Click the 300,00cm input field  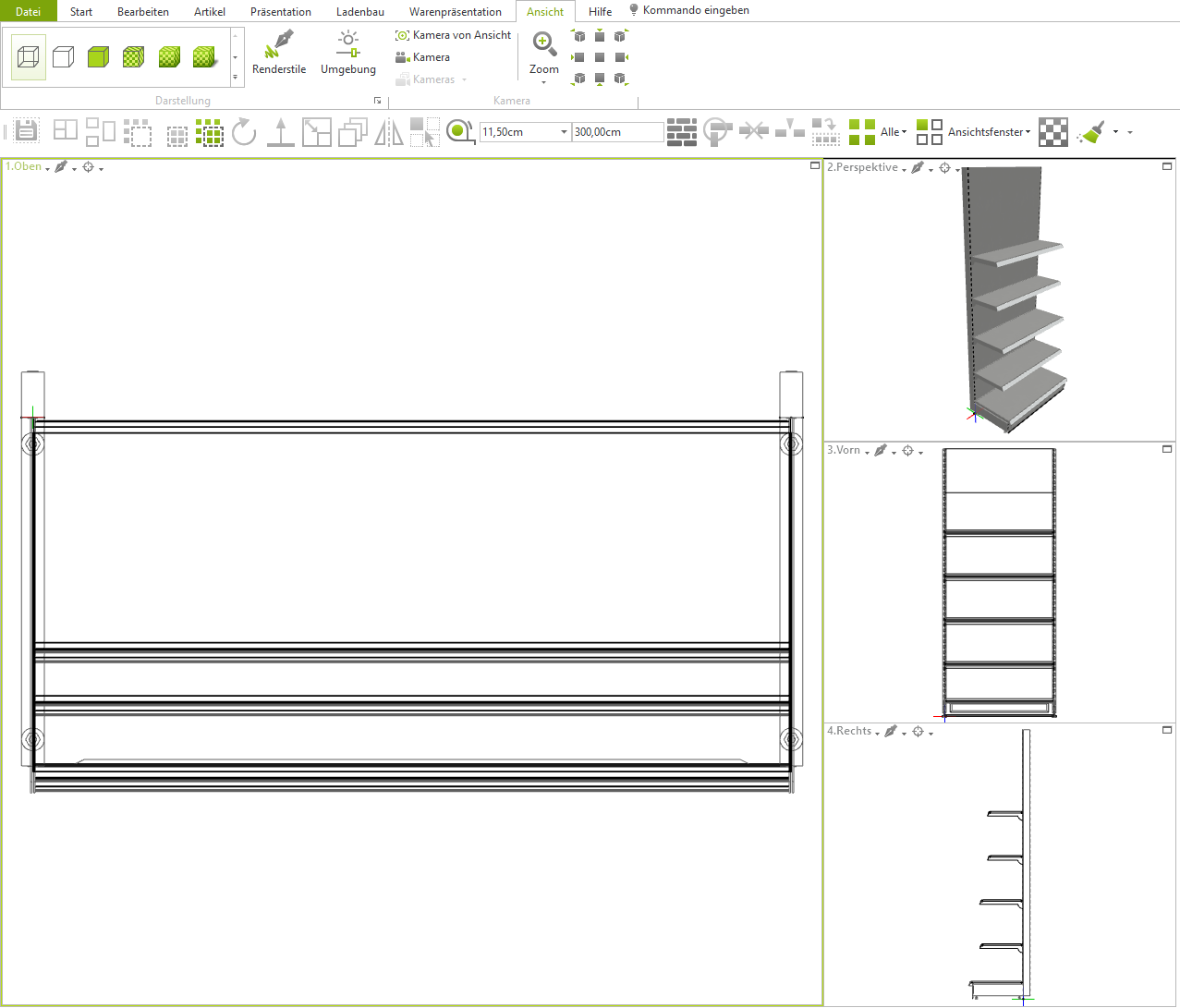tap(616, 132)
